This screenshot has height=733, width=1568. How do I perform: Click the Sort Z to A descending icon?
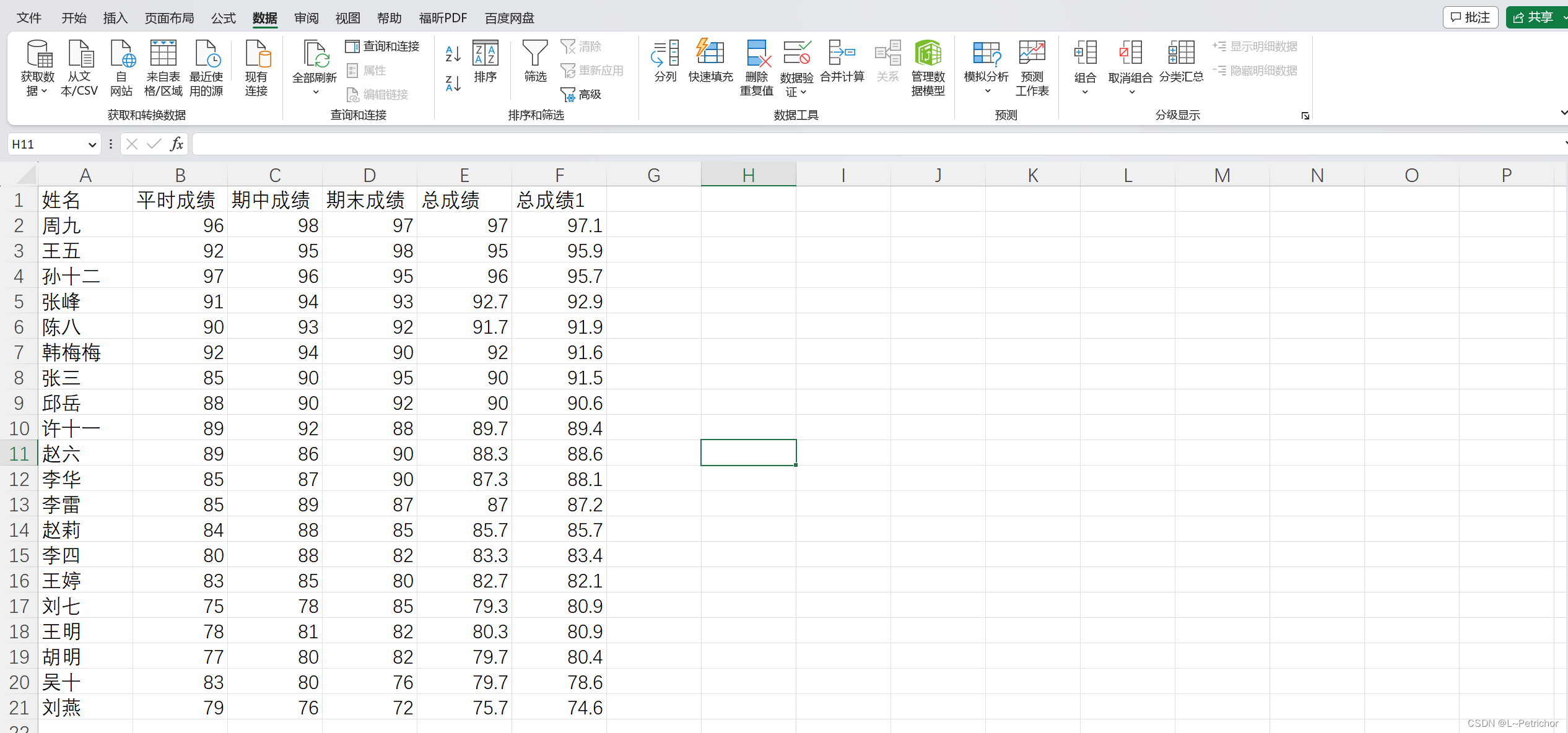453,83
